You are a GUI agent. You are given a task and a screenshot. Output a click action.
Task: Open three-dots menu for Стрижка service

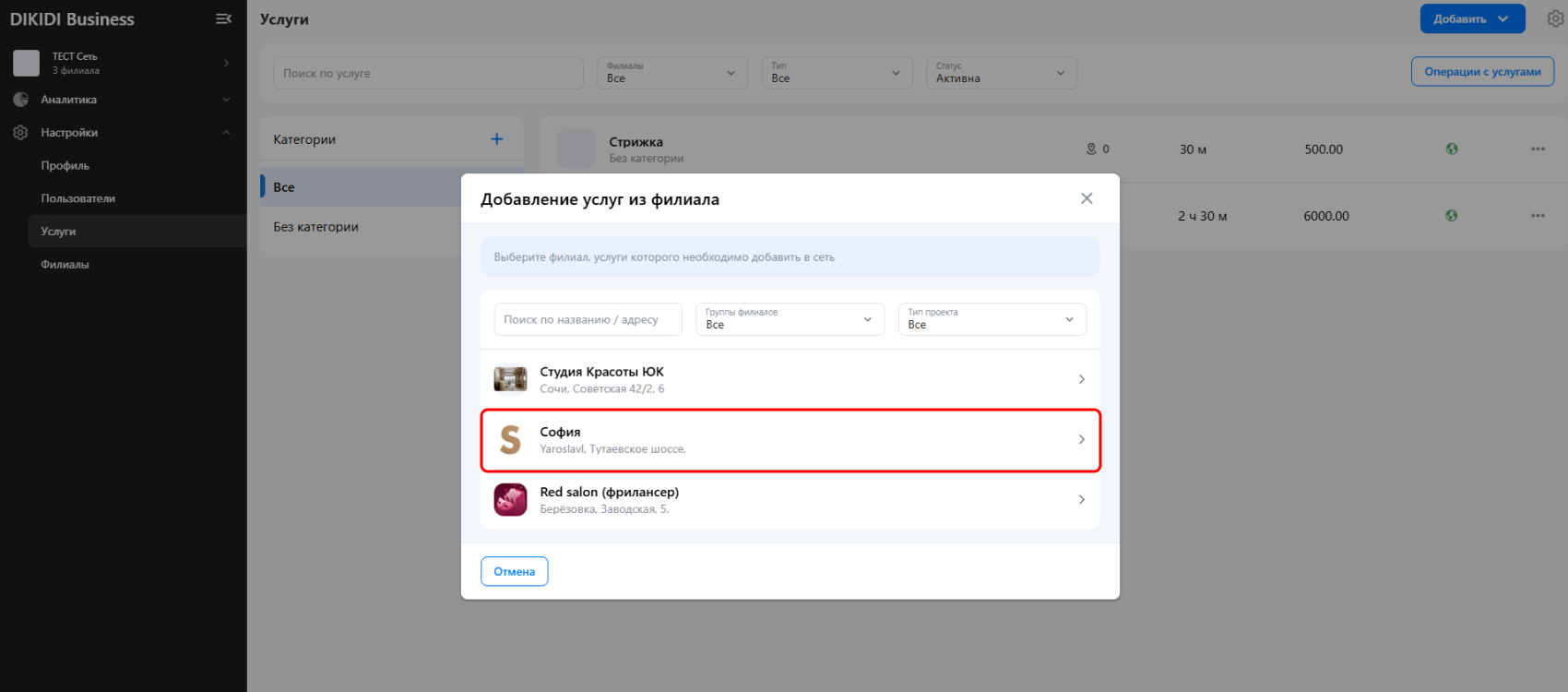[1537, 149]
